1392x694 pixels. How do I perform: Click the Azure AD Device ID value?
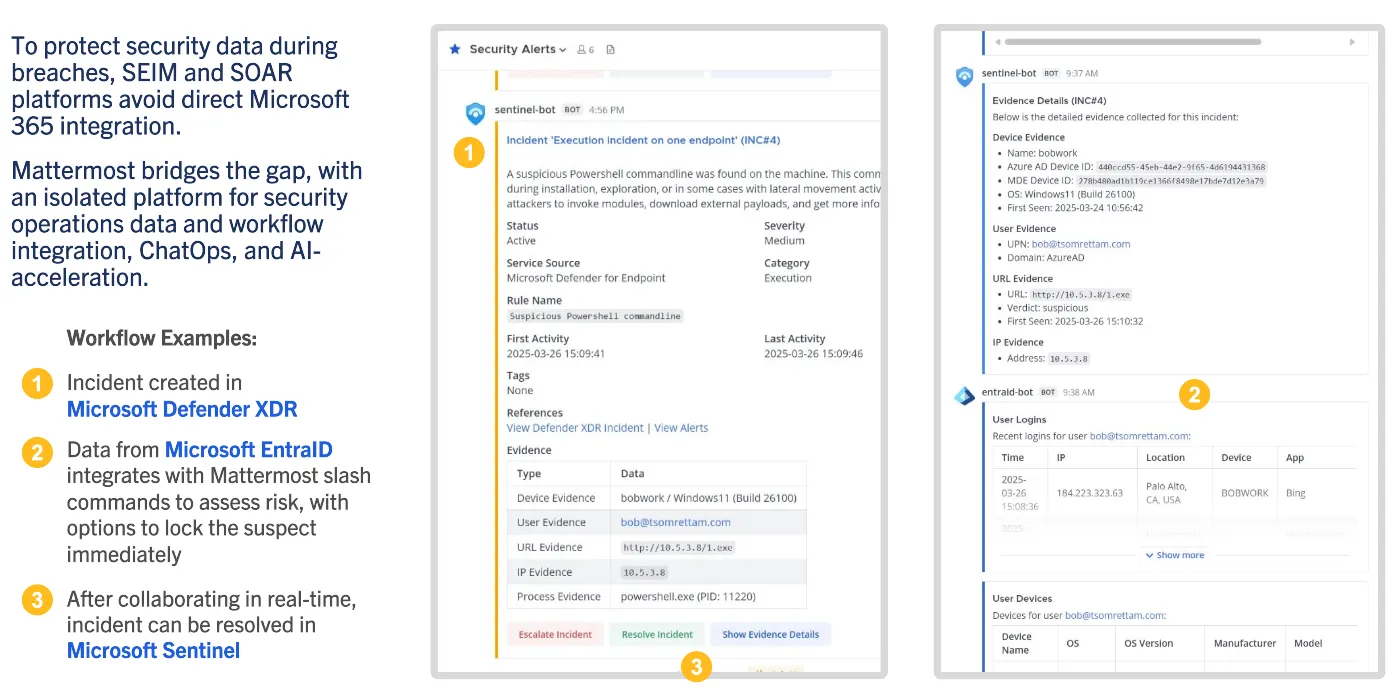(1181, 167)
